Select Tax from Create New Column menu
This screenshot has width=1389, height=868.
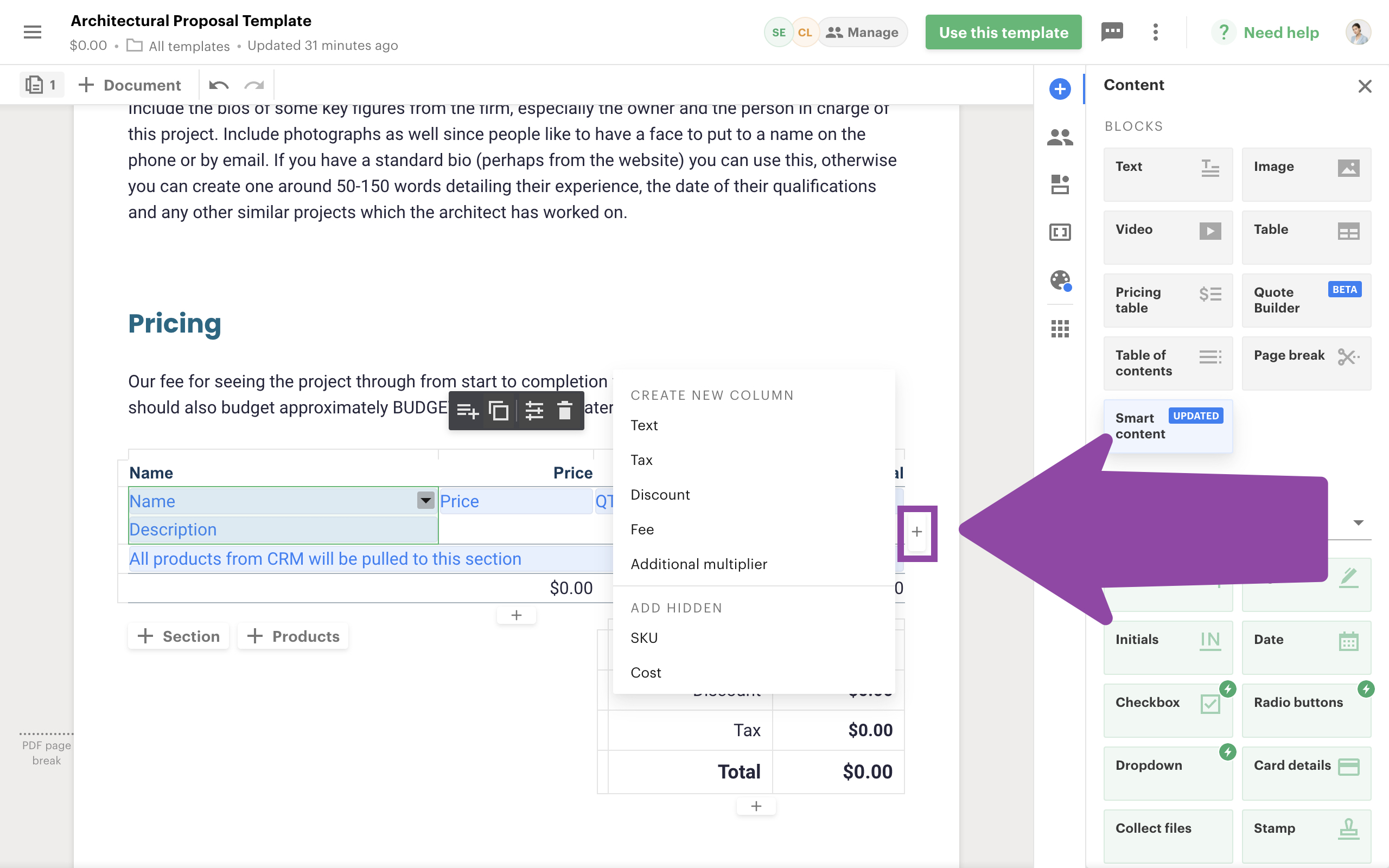641,460
